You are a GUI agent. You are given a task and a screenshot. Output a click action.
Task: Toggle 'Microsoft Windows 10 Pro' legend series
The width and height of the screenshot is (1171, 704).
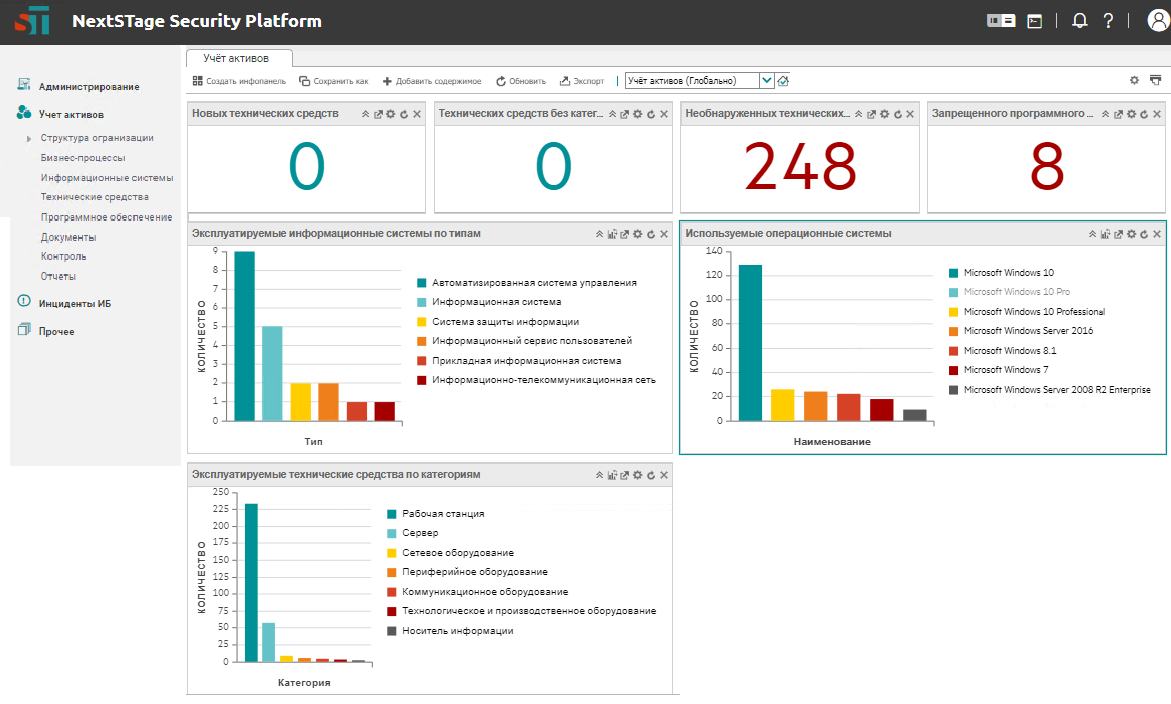click(1016, 292)
